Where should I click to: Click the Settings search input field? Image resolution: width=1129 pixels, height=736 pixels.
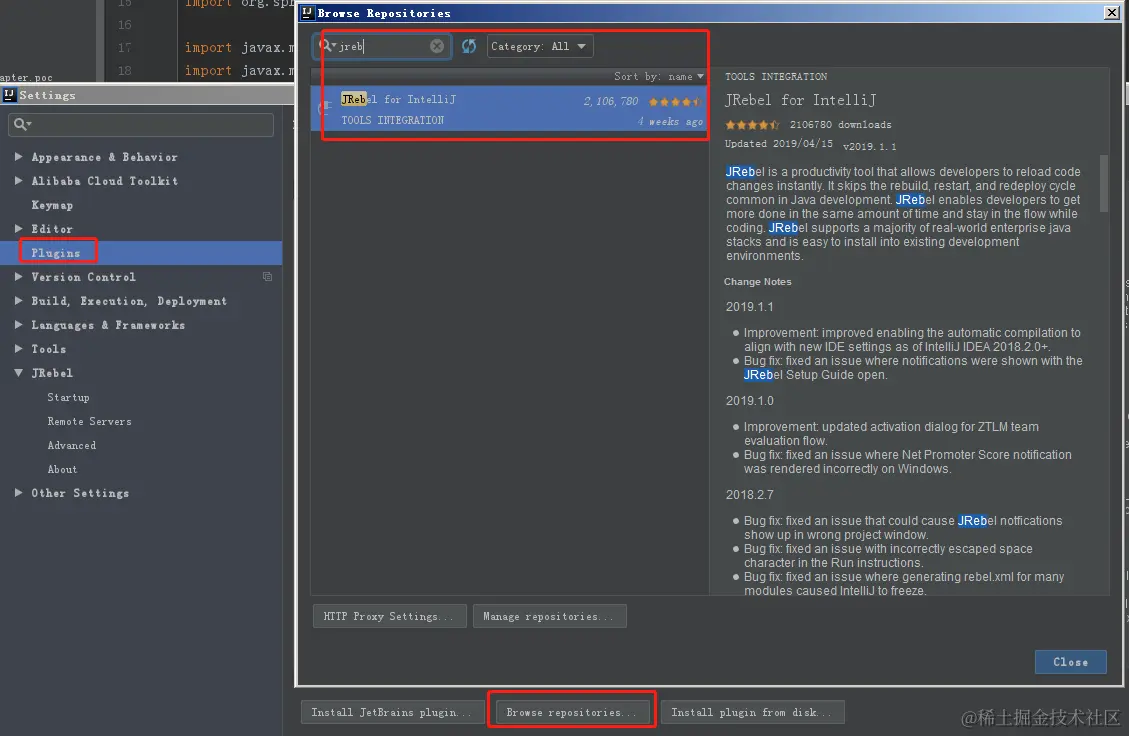click(x=141, y=125)
